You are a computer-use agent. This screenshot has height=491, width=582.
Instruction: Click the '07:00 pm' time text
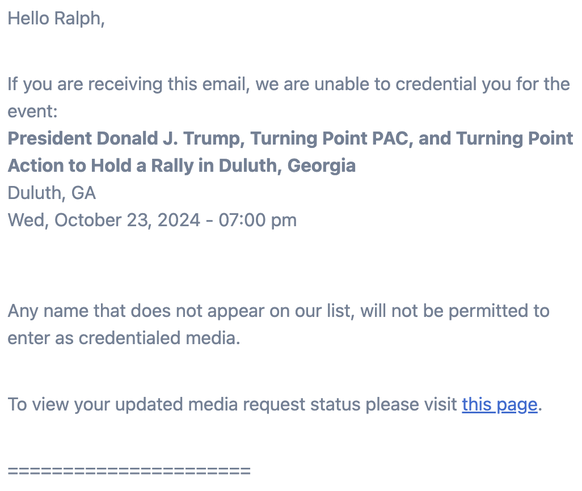[258, 220]
